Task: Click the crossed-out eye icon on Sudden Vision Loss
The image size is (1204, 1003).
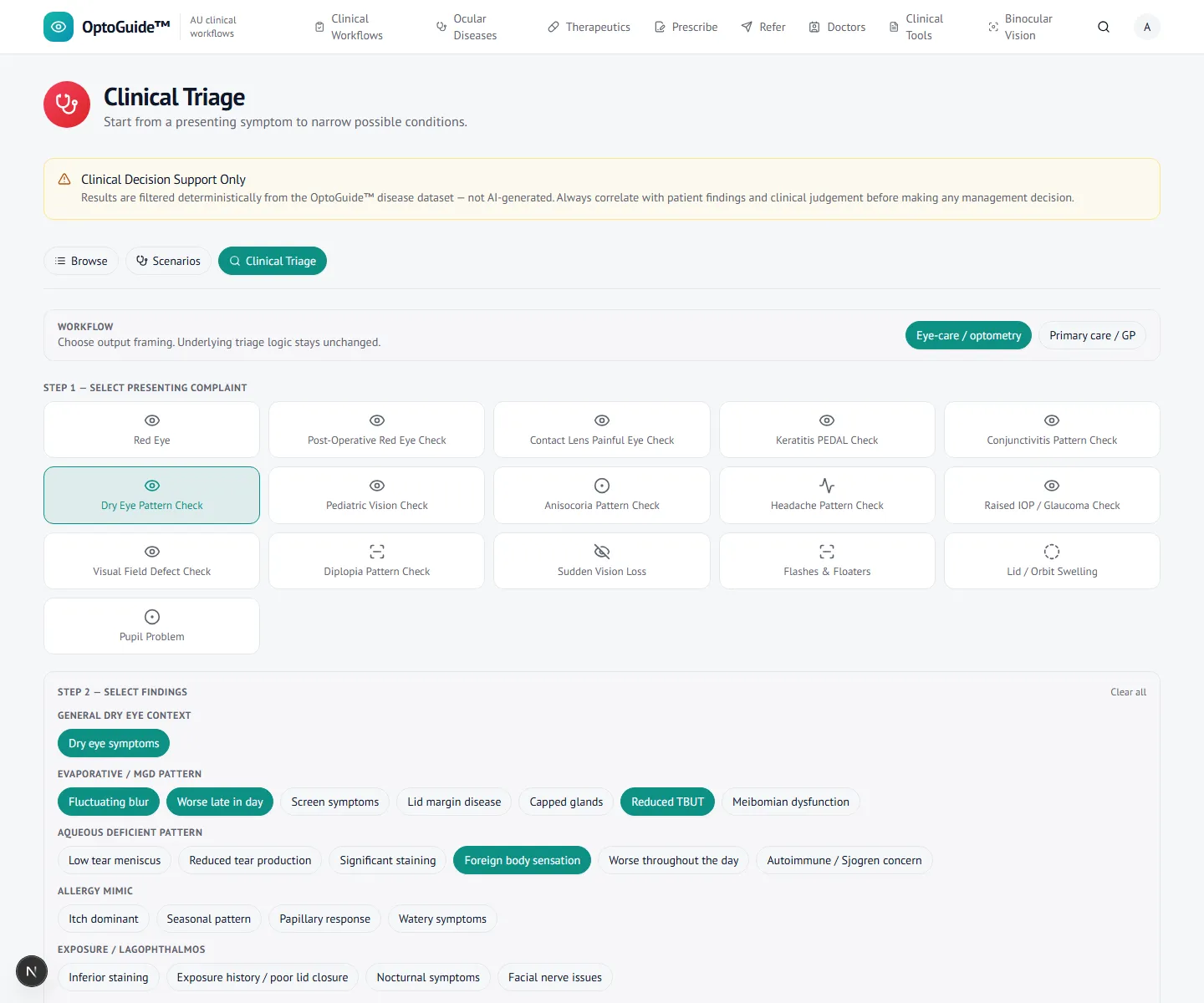Action: pos(602,552)
